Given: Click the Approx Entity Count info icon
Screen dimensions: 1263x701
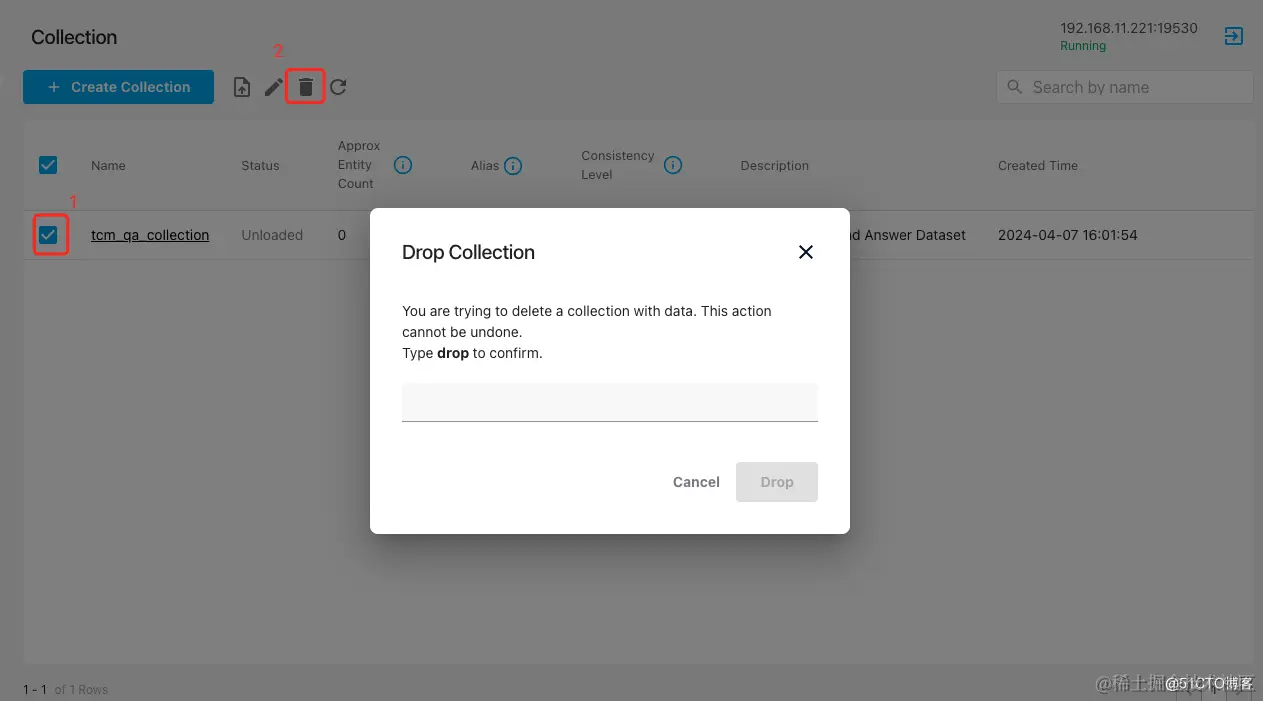Looking at the screenshot, I should click(x=403, y=165).
